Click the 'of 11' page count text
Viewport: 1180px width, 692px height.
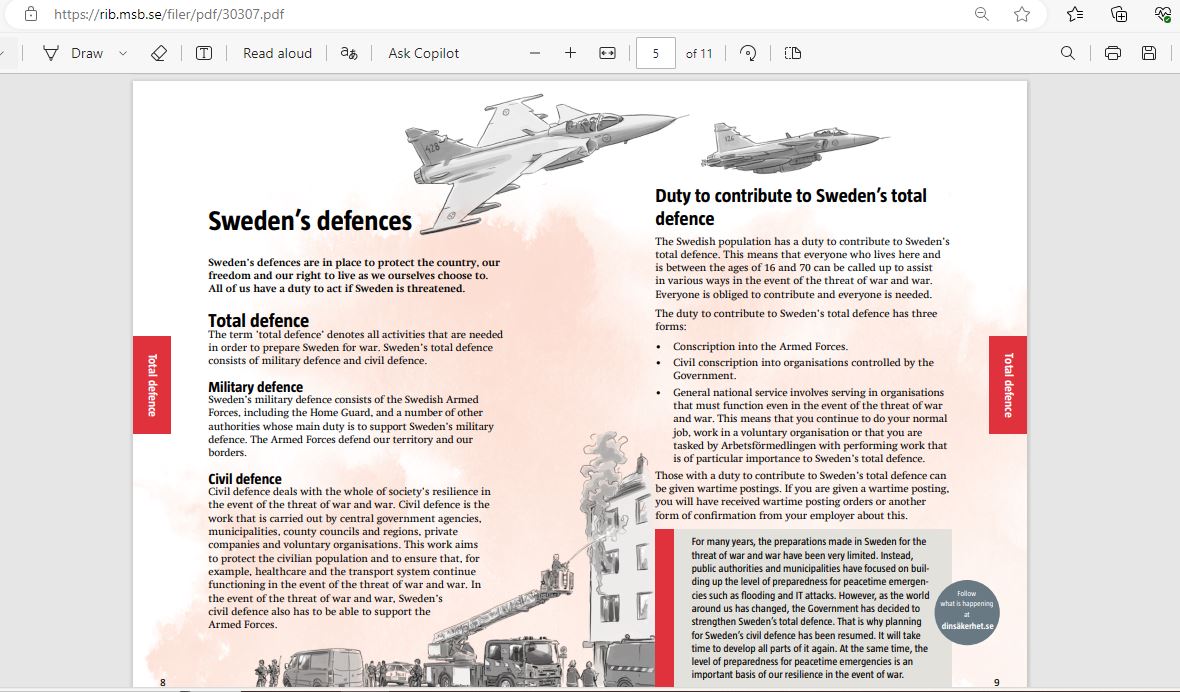pyautogui.click(x=698, y=53)
